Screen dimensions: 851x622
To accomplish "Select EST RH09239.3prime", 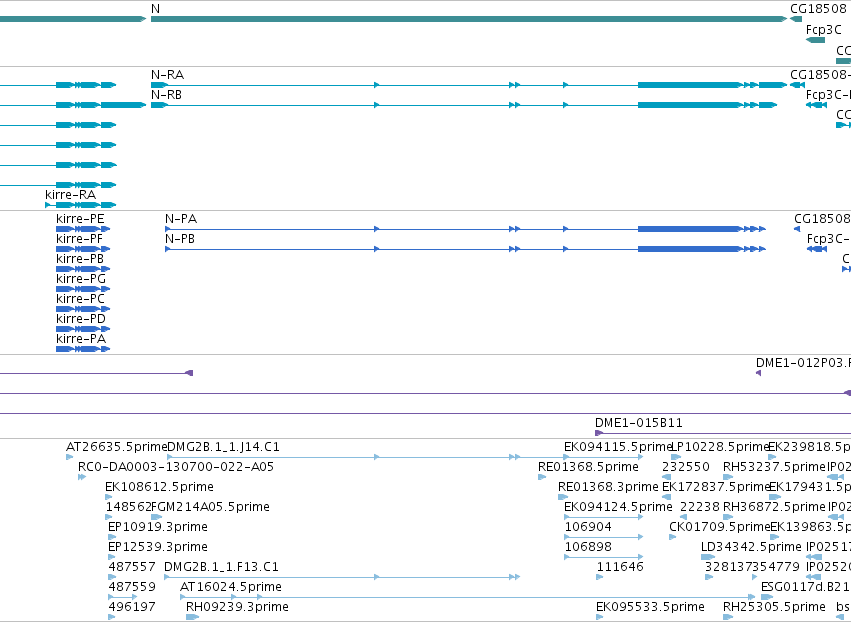I will [237, 607].
